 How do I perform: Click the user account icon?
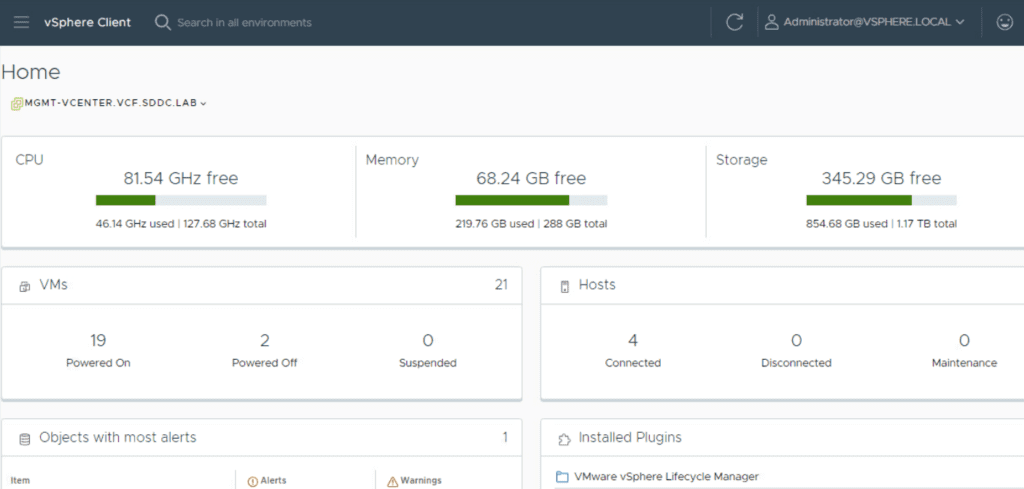click(x=771, y=22)
